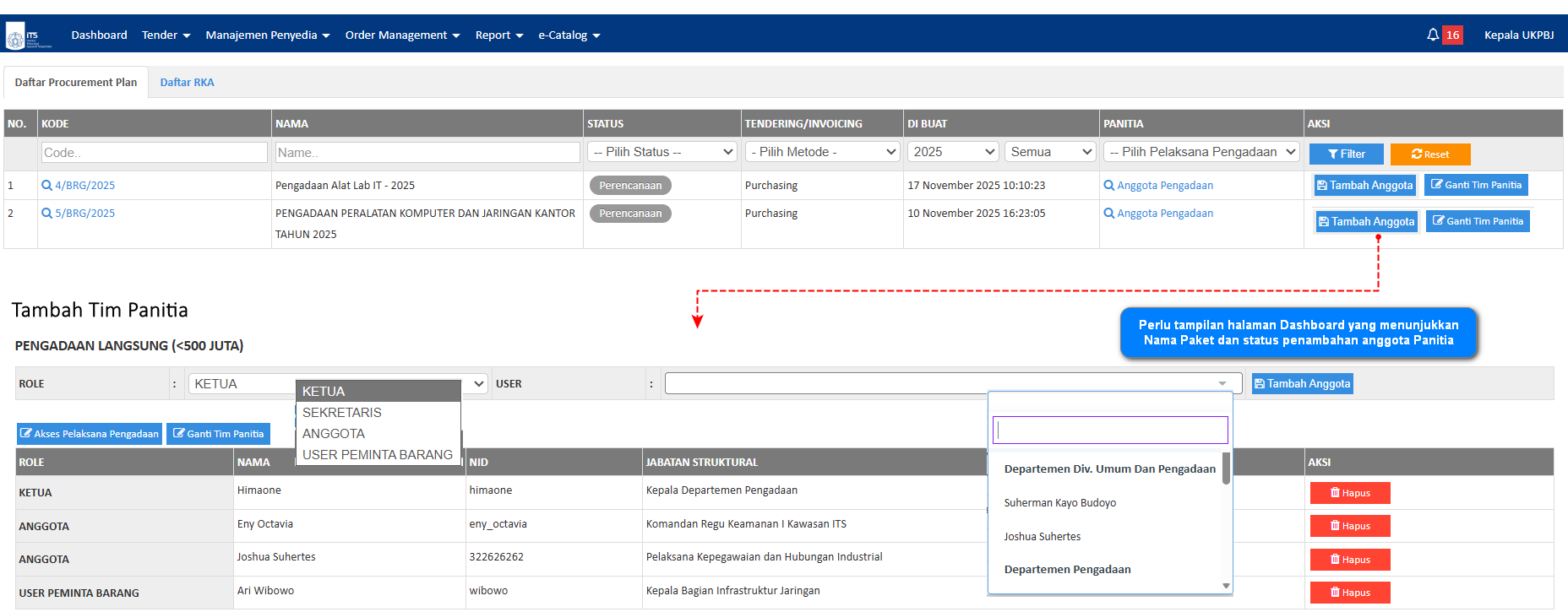Click Akses Pelaksana Pengadaan button

coord(90,434)
